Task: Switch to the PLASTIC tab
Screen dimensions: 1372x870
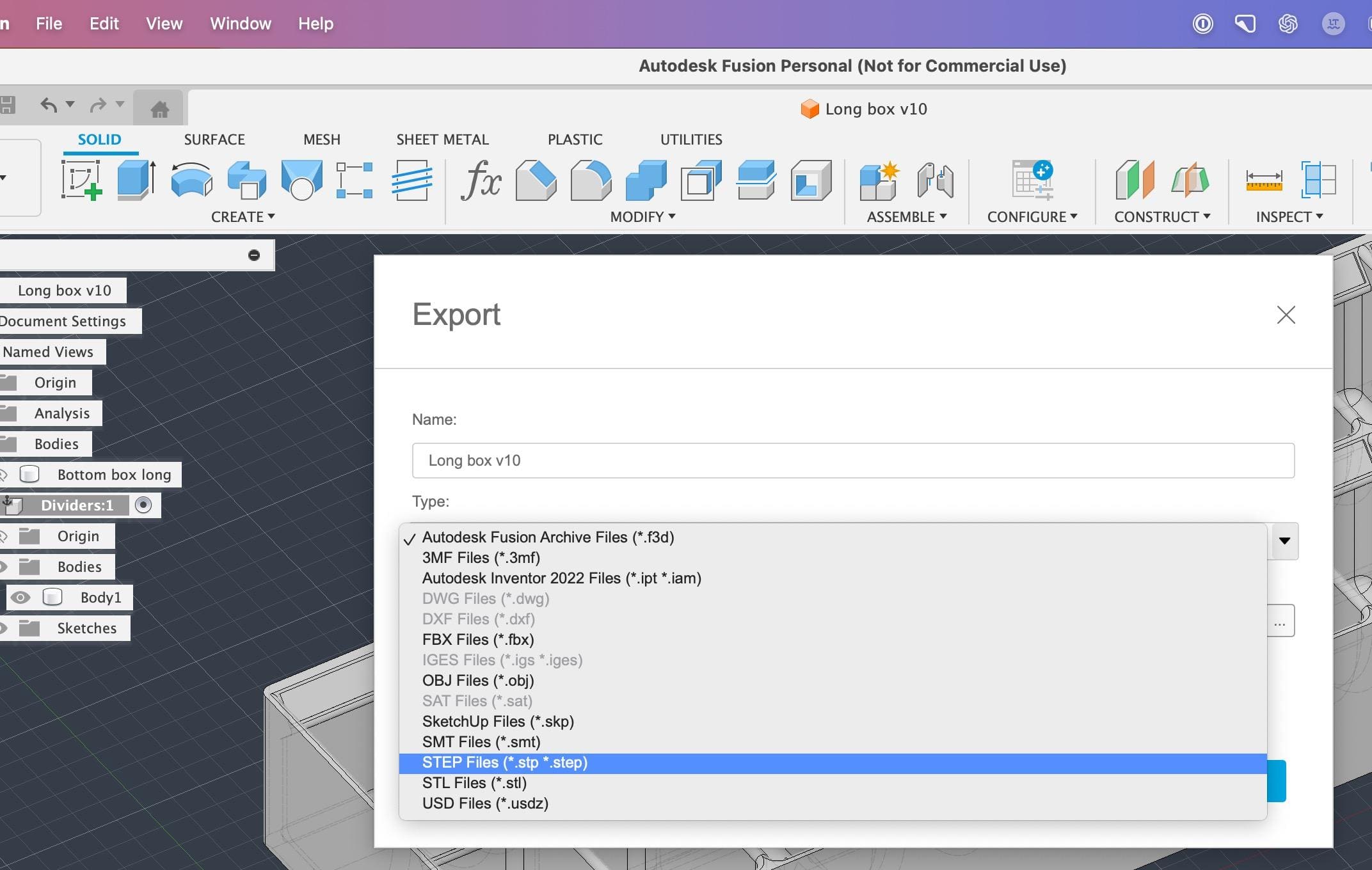Action: (x=575, y=139)
